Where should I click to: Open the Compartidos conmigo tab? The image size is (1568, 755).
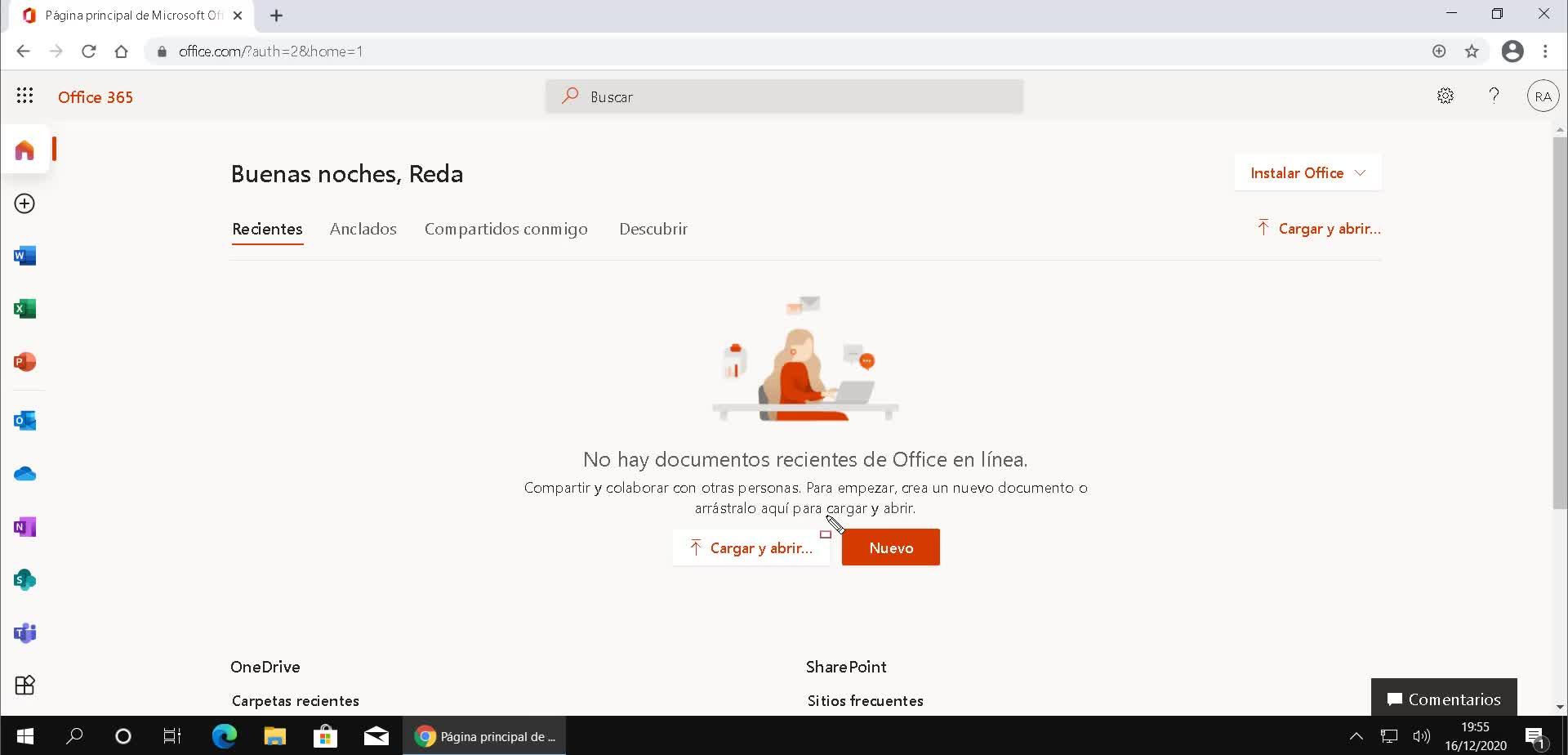(506, 229)
